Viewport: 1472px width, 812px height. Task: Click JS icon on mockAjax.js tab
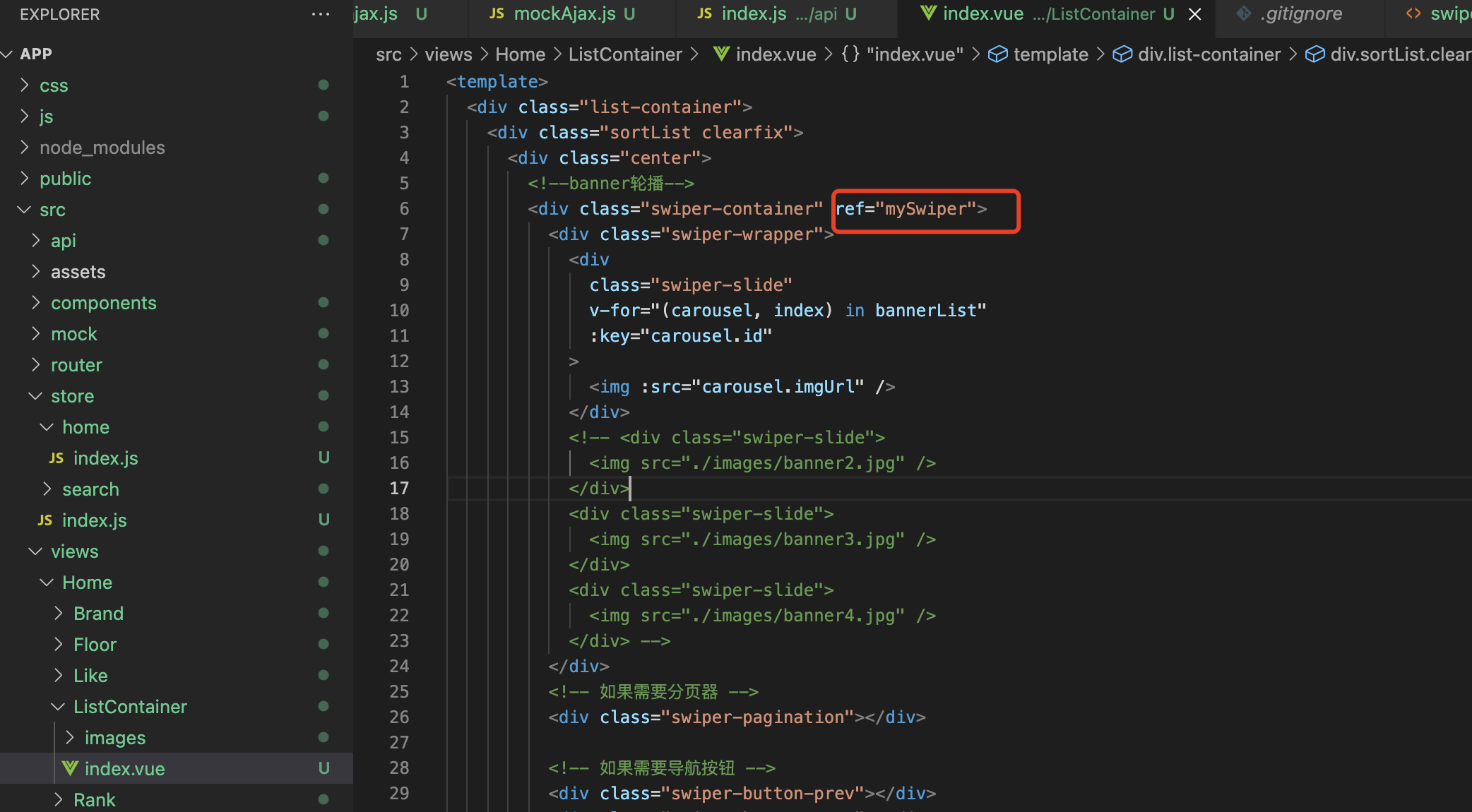point(497,13)
